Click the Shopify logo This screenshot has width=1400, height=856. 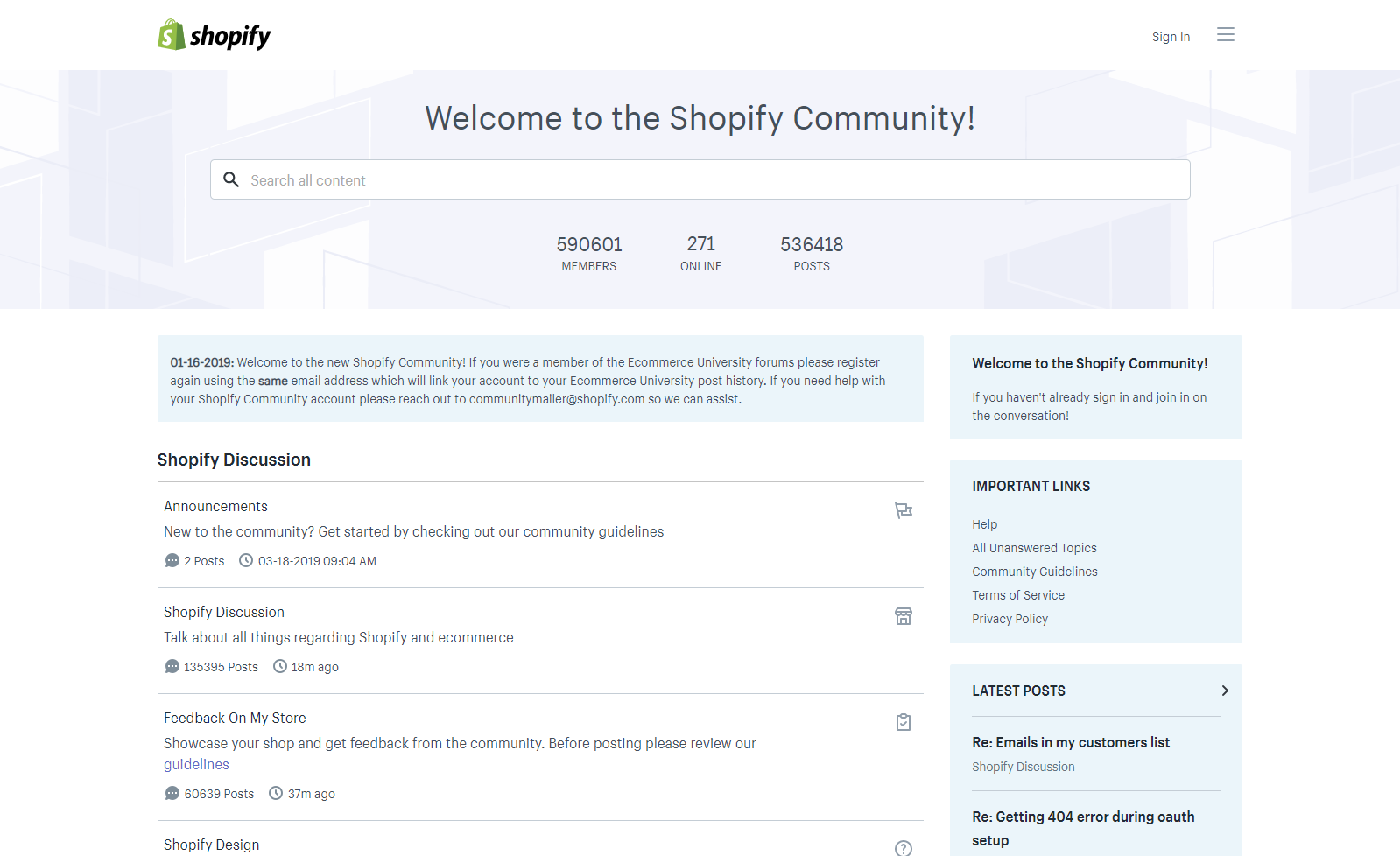click(215, 35)
